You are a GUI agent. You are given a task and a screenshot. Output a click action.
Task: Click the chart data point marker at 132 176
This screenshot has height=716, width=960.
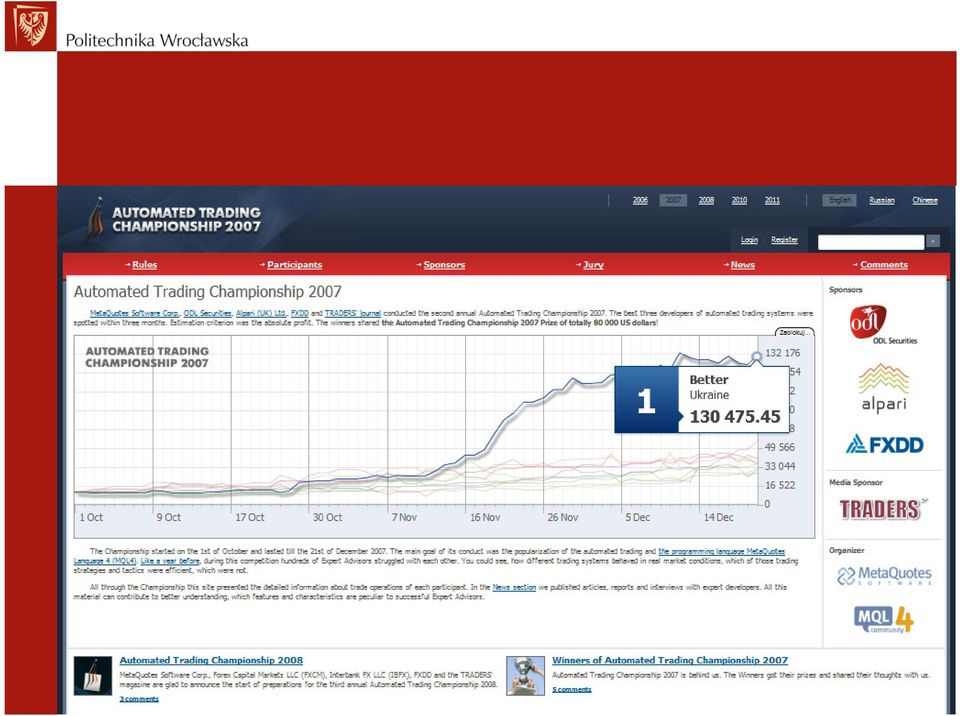(757, 356)
